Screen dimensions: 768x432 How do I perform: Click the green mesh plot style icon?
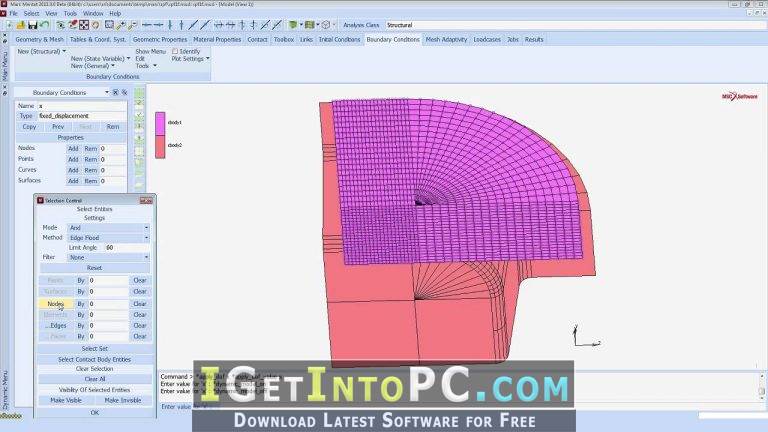point(310,24)
